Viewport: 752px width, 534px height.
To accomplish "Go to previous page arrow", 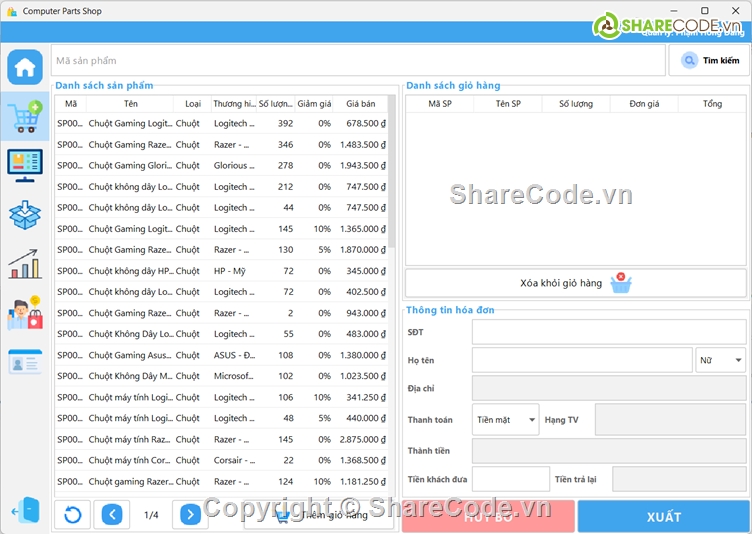I will click(x=112, y=515).
